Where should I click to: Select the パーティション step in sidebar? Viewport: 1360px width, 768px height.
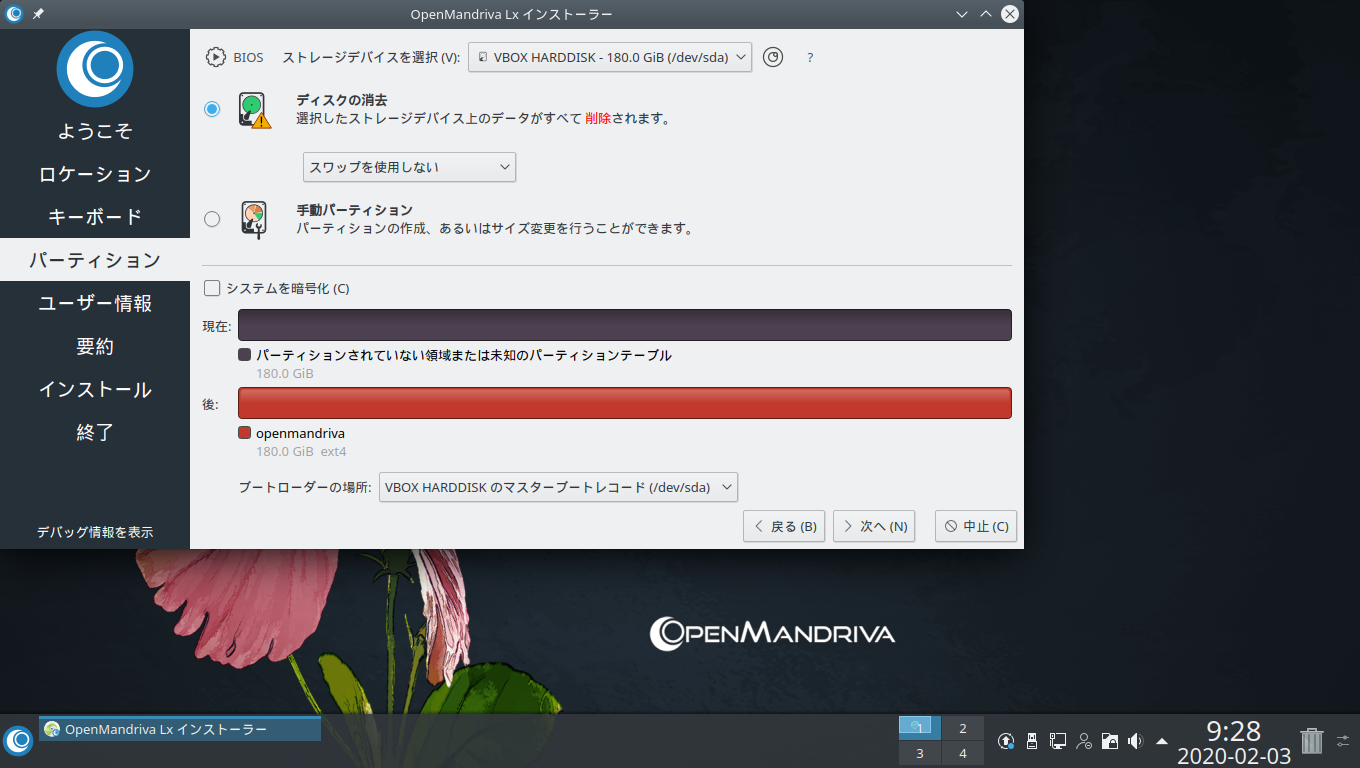click(x=95, y=260)
